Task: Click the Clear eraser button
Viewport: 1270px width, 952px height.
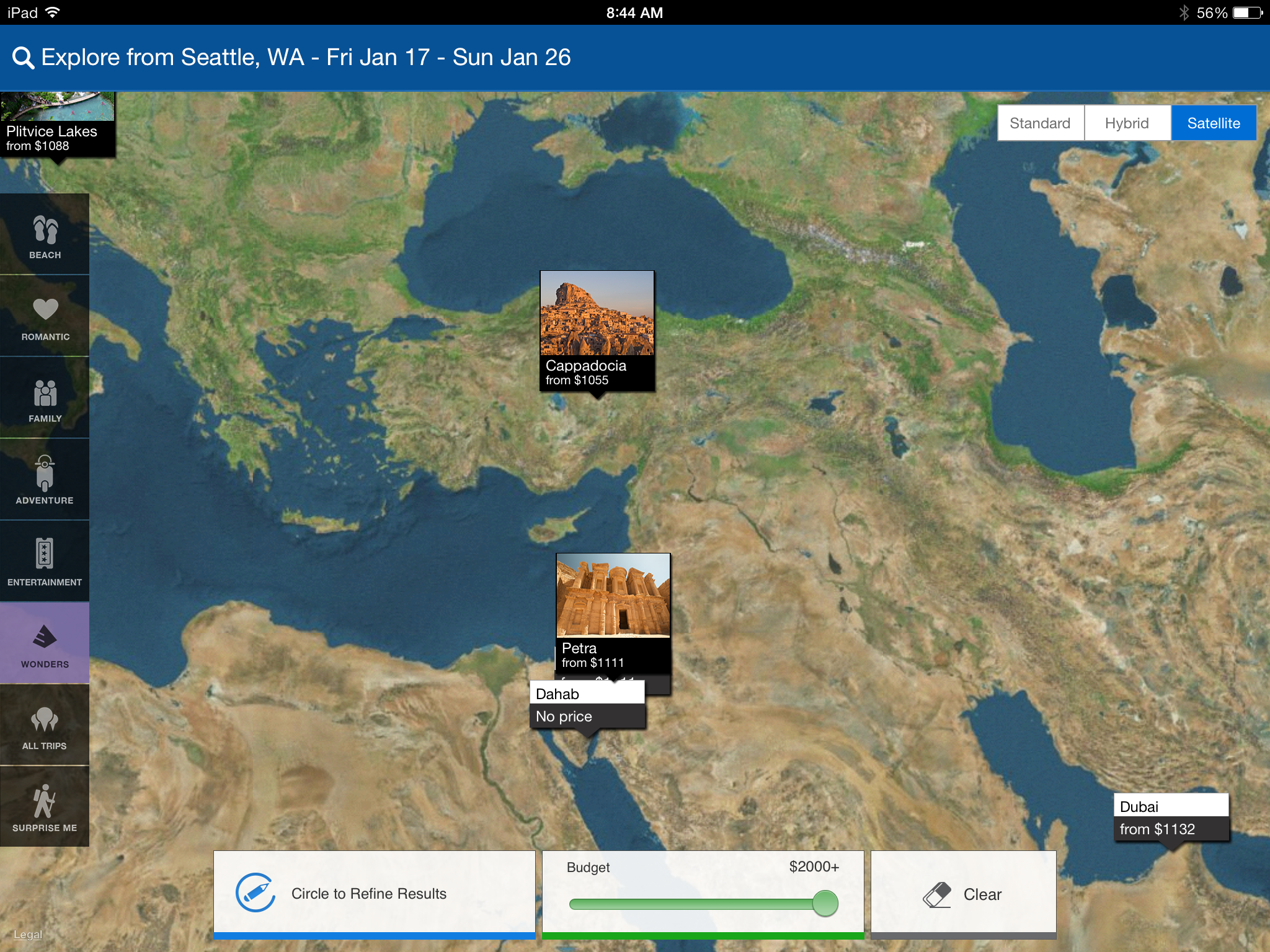Action: click(x=963, y=894)
